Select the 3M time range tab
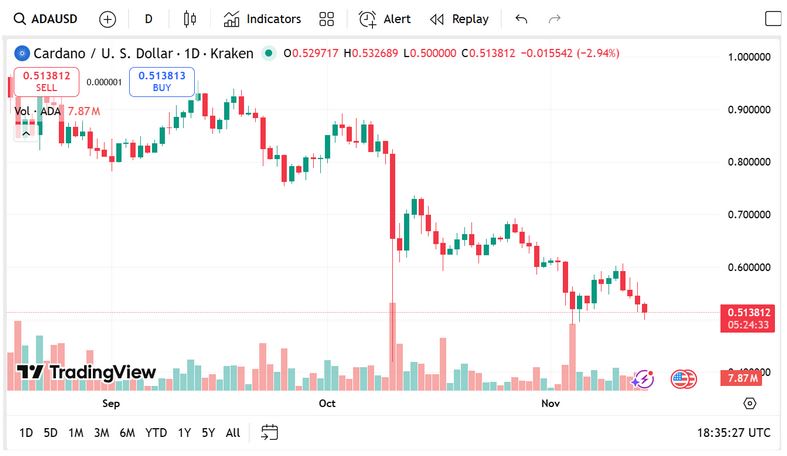 pos(101,433)
